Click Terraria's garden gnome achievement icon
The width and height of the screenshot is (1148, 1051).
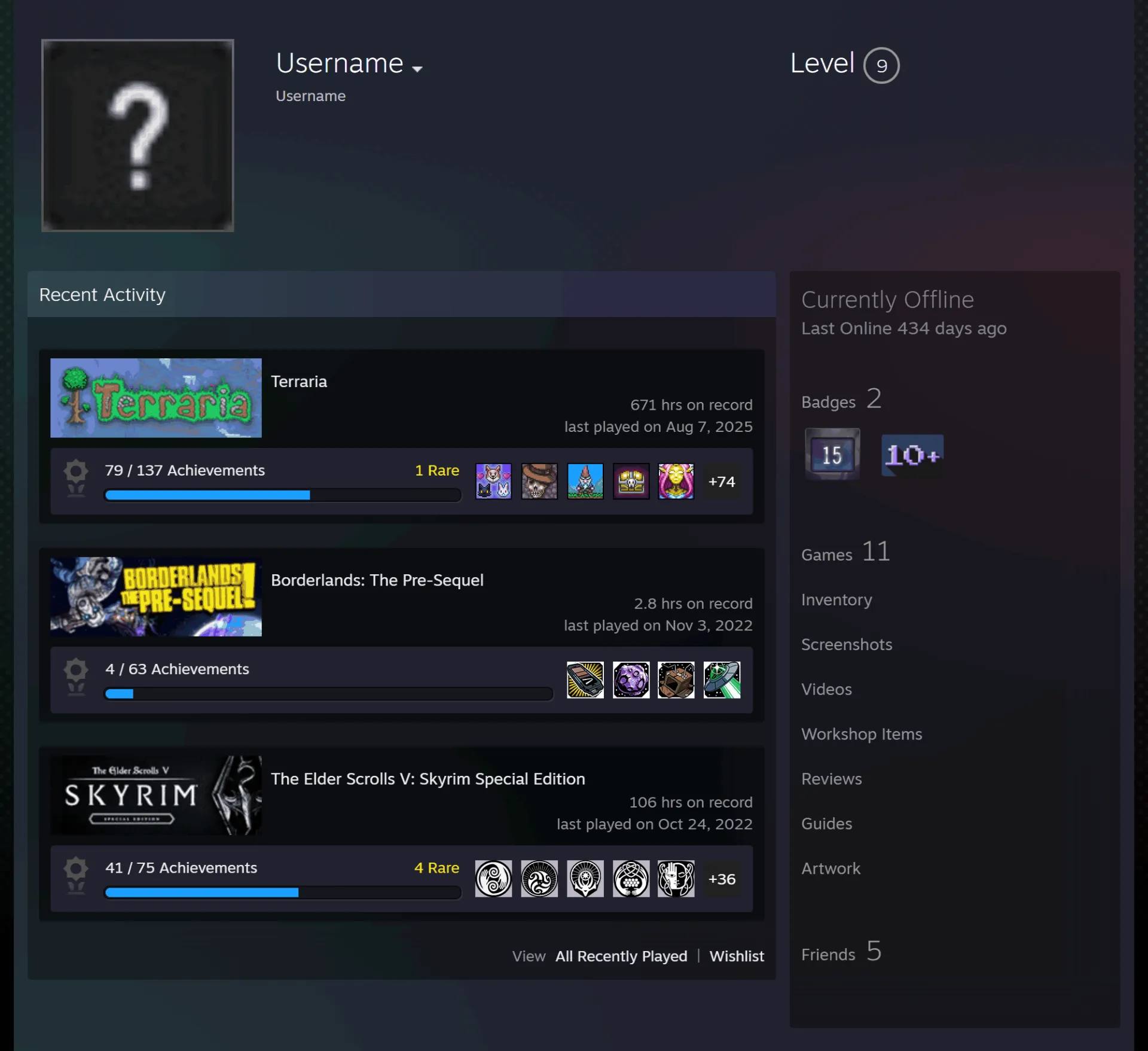pyautogui.click(x=585, y=481)
